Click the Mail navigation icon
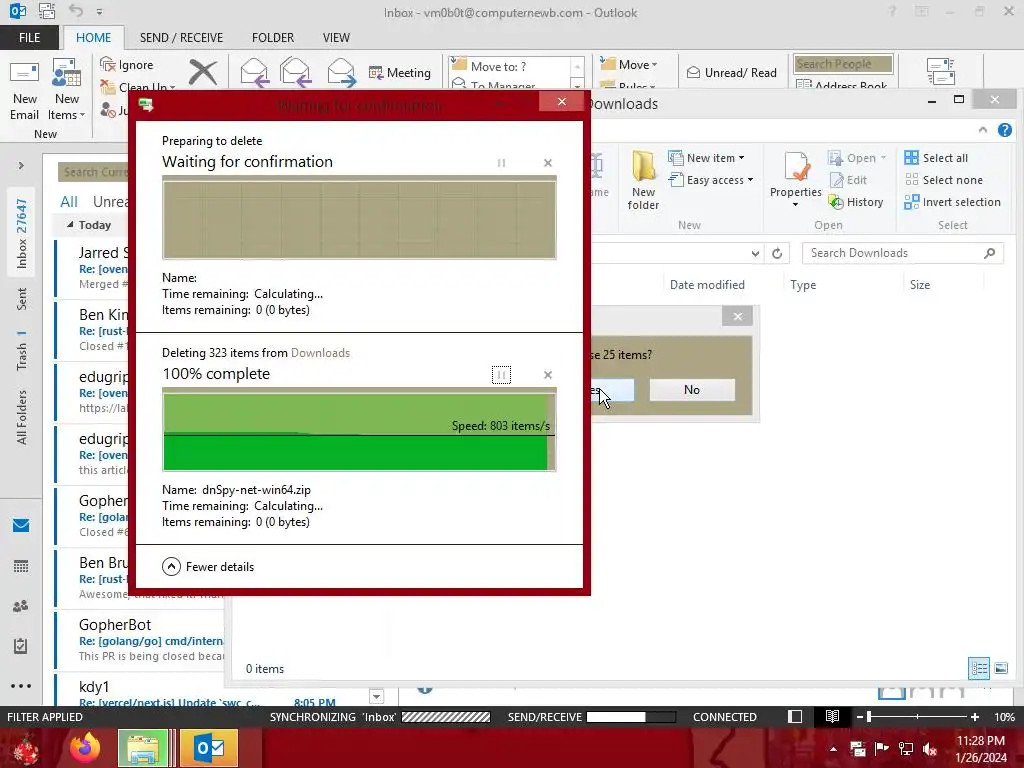The height and width of the screenshot is (768, 1024). 21,525
